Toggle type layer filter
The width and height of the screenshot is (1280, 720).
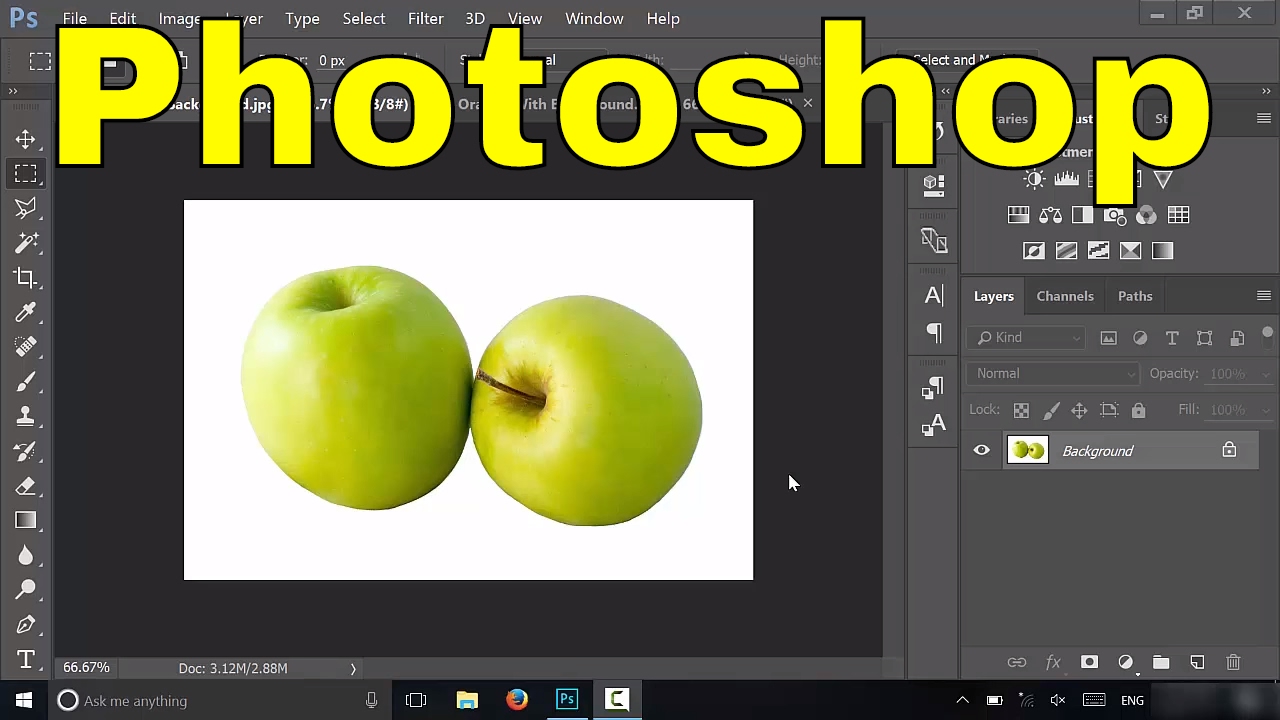click(1172, 338)
